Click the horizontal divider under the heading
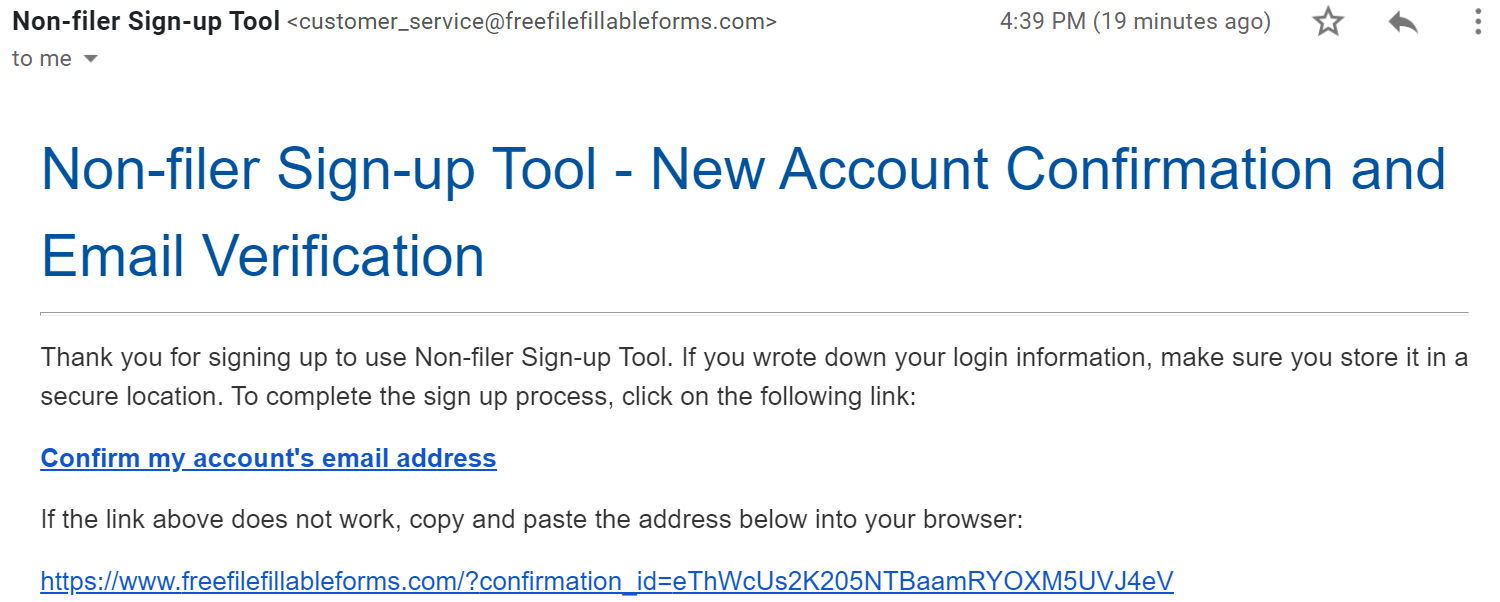Screen dimensions: 1500x602 tap(754, 313)
